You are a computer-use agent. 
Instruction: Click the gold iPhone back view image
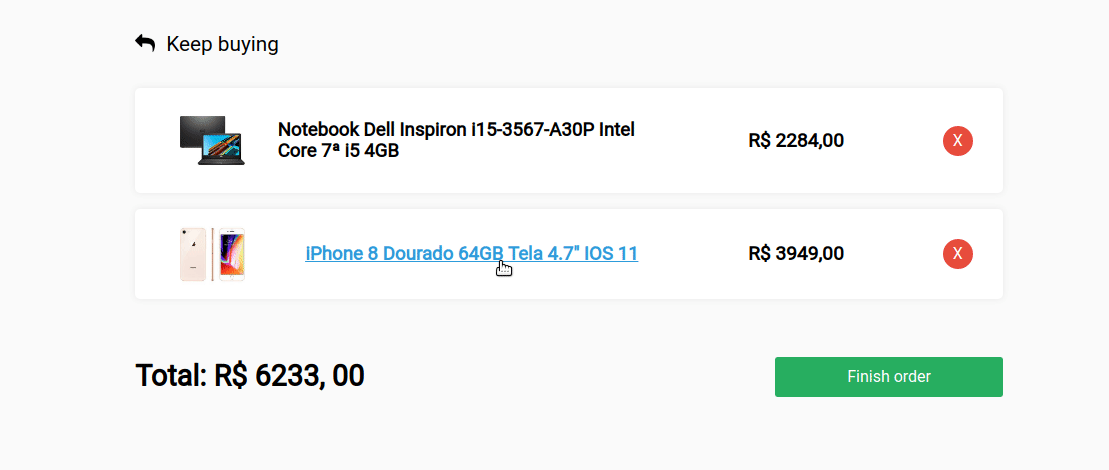click(x=193, y=254)
